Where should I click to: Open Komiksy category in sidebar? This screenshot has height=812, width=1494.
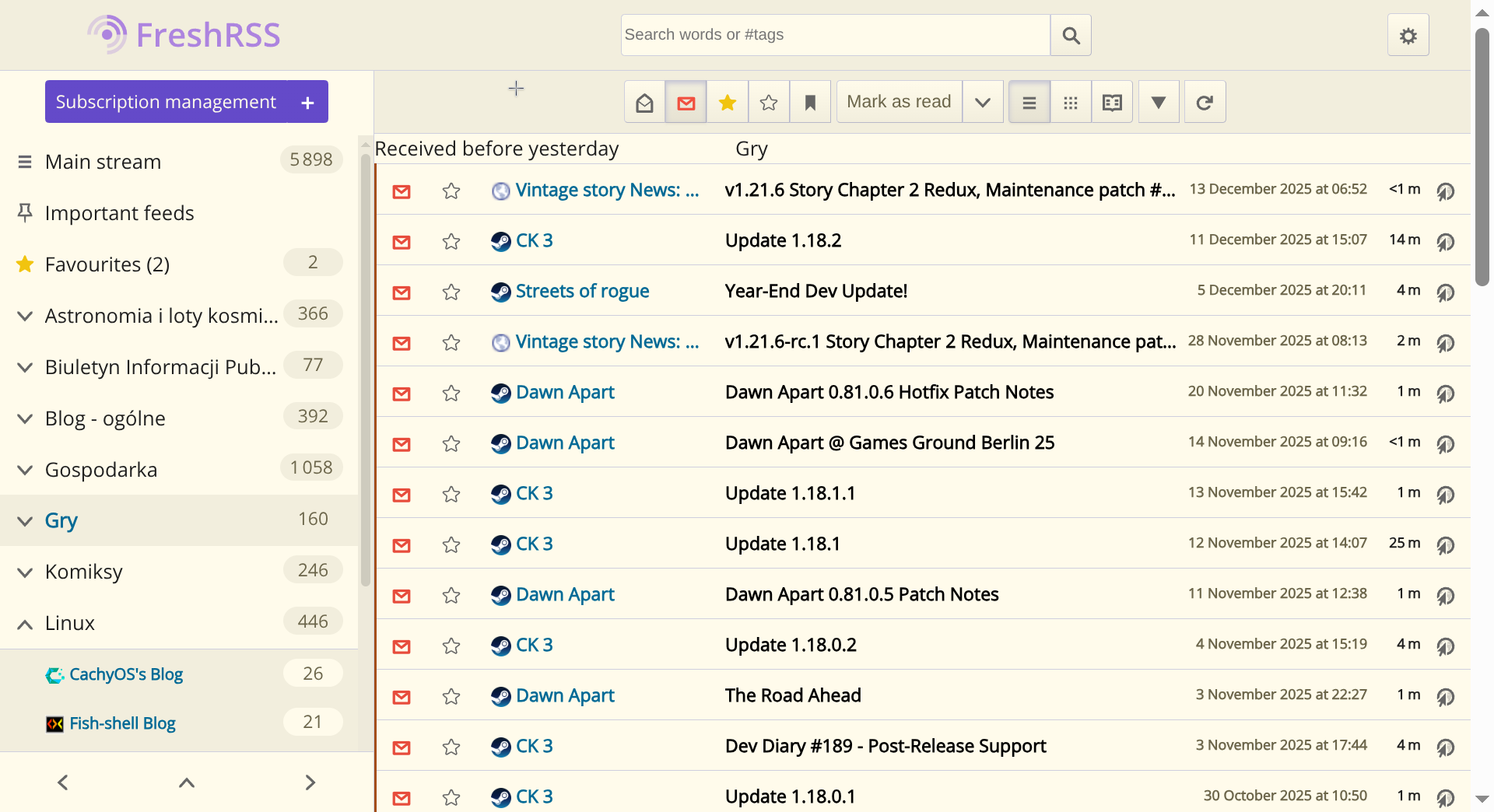[x=84, y=572]
